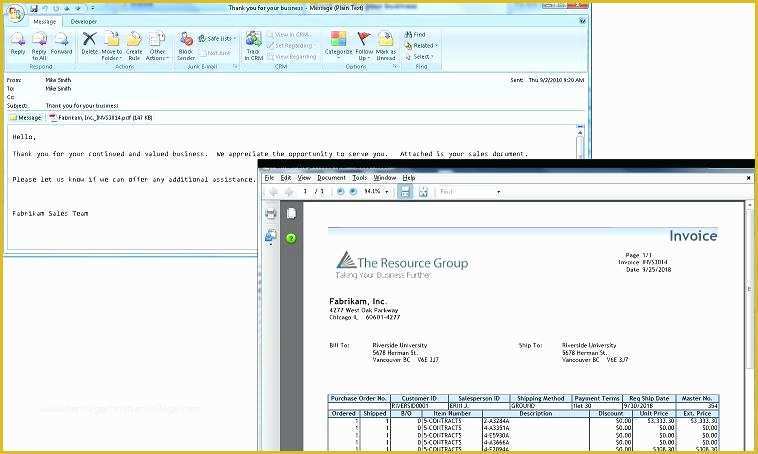Click Undo in the quick access toolbar
Screen dimensions: 758x454
pos(45,8)
